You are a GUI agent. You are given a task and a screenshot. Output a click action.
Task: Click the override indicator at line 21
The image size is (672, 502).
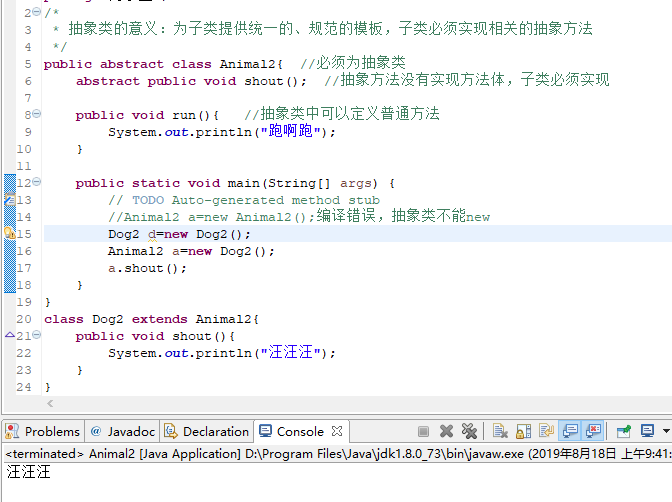tap(9, 335)
